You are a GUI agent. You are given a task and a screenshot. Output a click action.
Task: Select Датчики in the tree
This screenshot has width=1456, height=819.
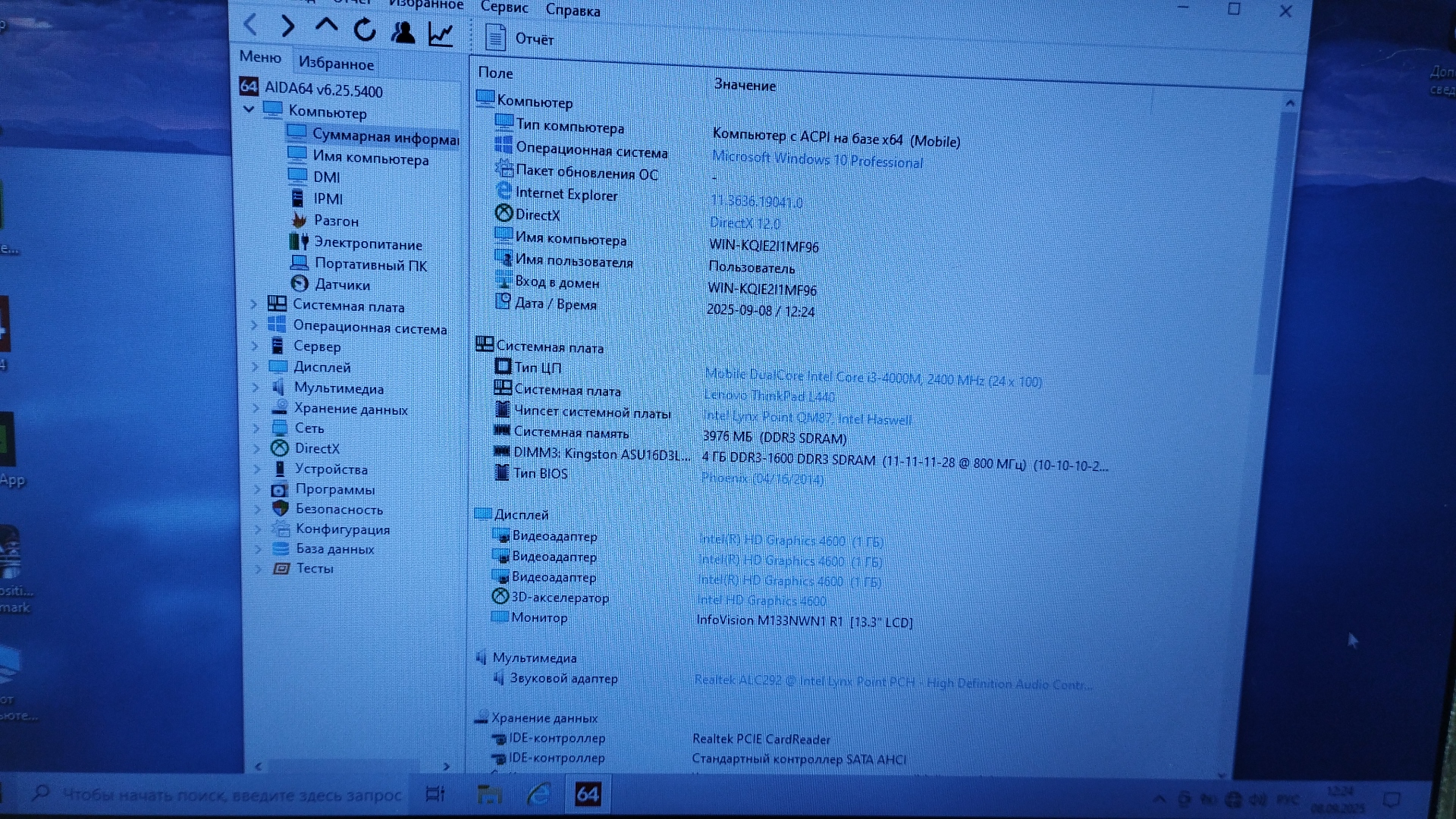[342, 284]
